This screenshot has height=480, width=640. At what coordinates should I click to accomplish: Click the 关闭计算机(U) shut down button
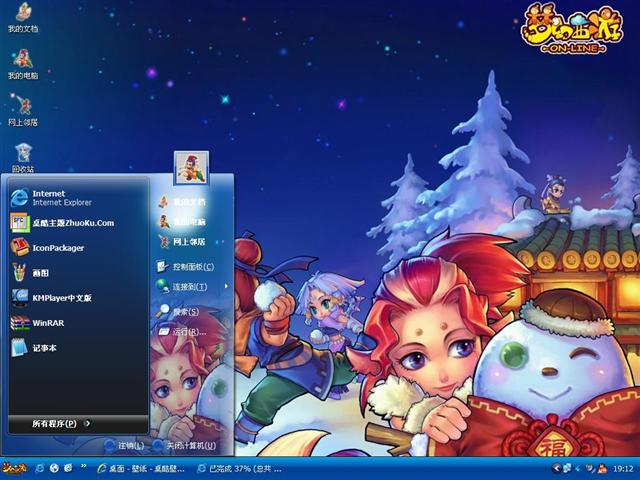pos(184,445)
